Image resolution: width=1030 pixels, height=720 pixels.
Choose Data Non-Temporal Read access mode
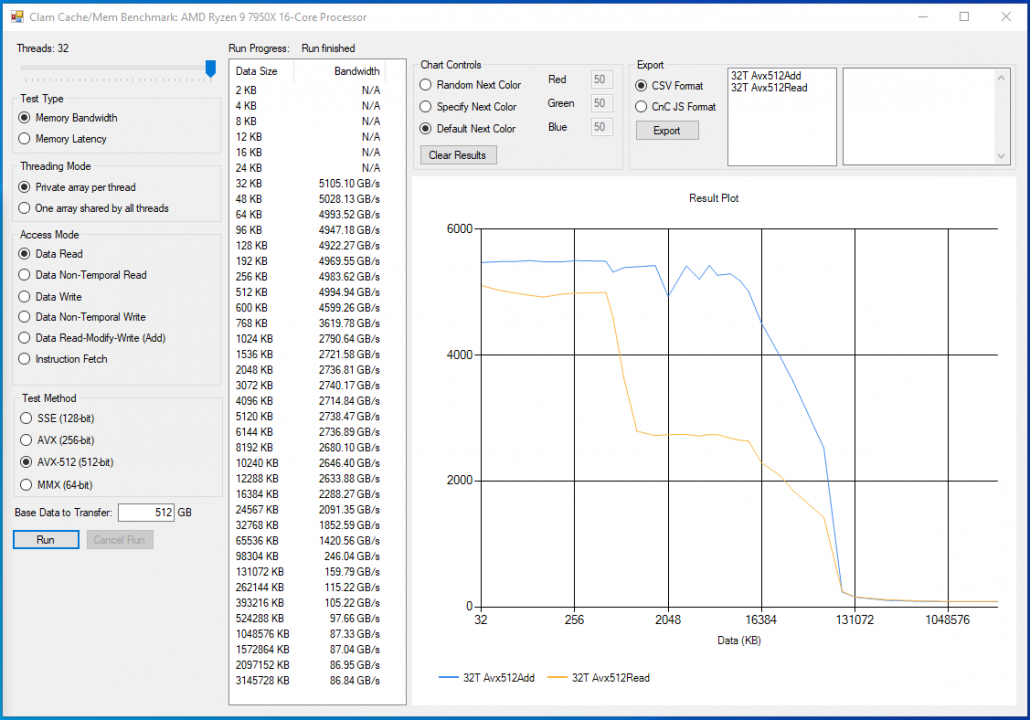(26, 275)
